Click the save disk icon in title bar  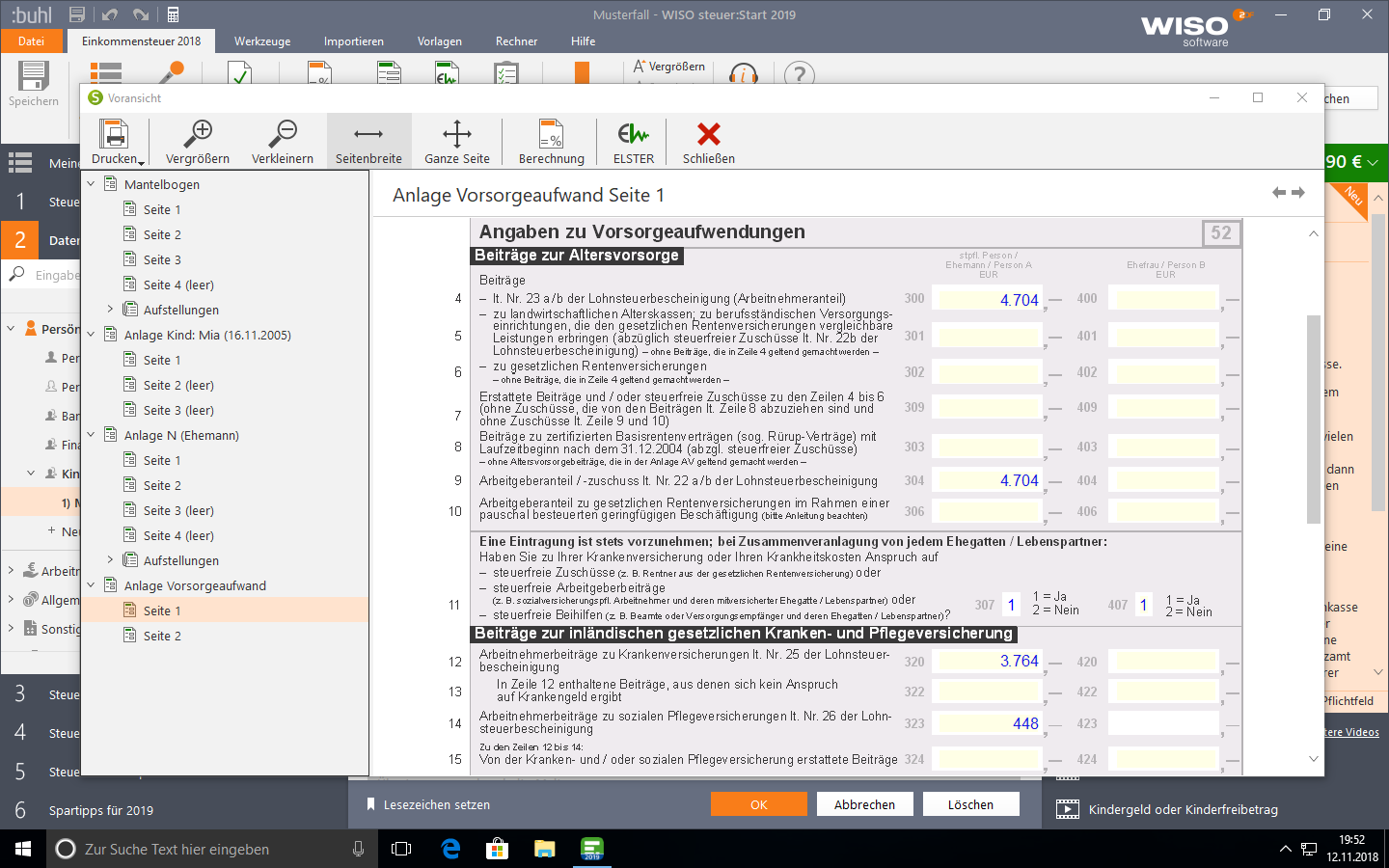(77, 14)
